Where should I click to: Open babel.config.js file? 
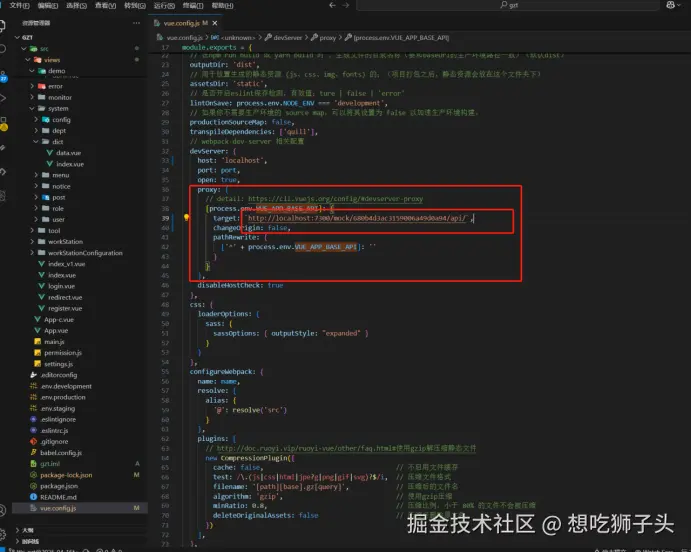coord(60,452)
